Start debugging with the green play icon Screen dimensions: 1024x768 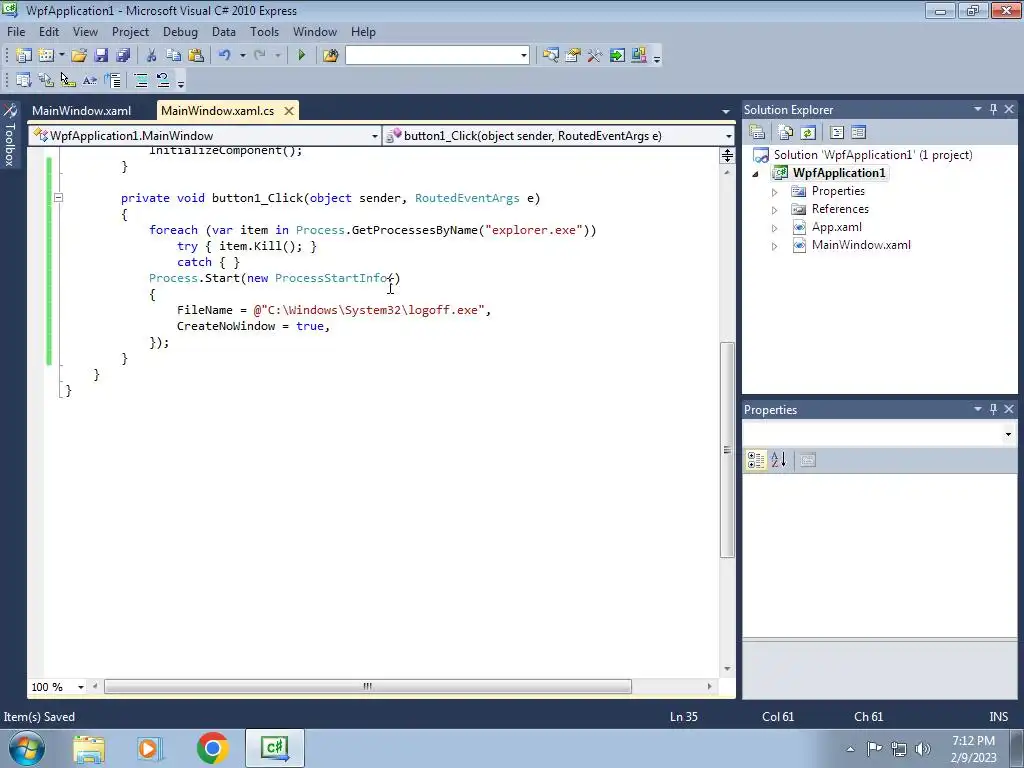[x=302, y=56]
